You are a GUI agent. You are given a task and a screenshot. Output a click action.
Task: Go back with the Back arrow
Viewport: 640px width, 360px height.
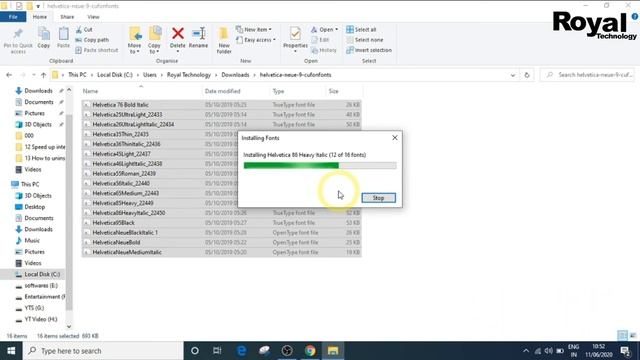(x=9, y=75)
